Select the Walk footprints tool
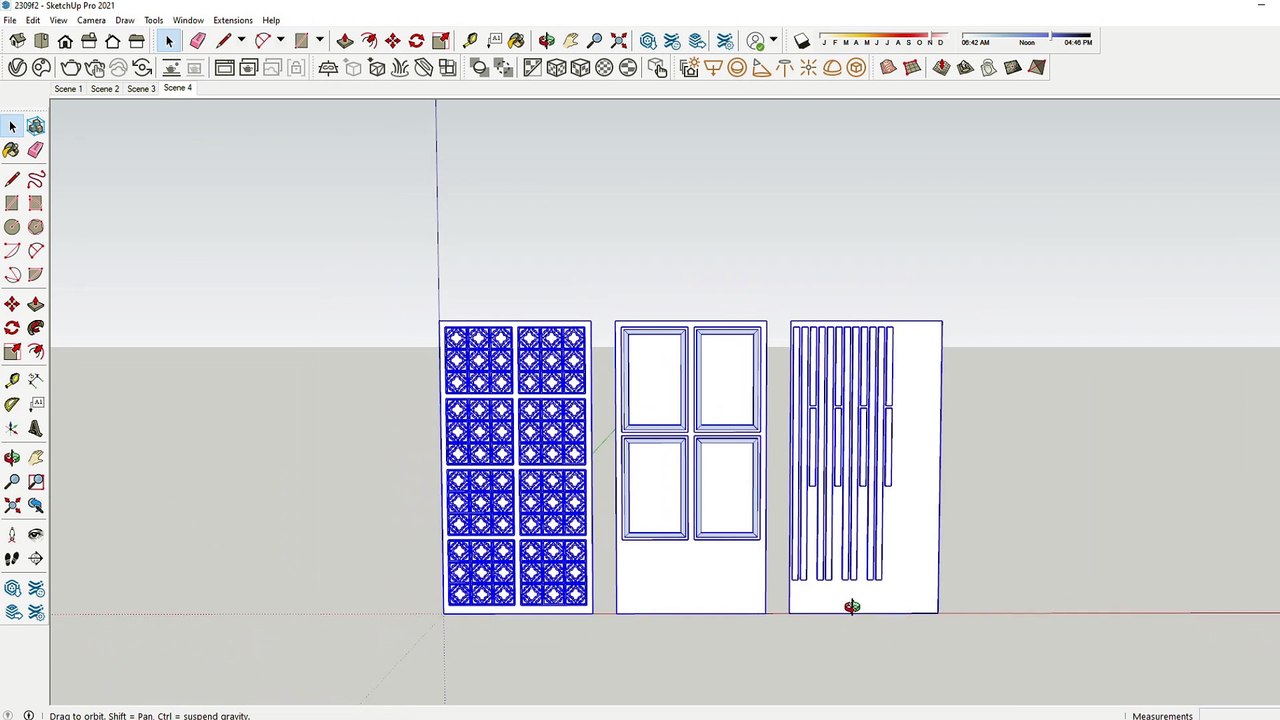1280x720 pixels. [12, 559]
